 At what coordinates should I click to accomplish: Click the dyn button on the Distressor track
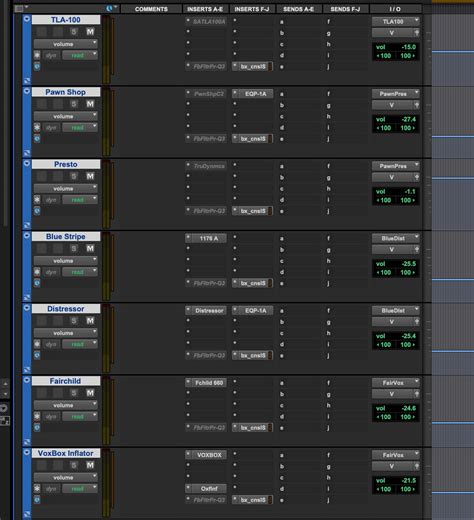tap(51, 344)
